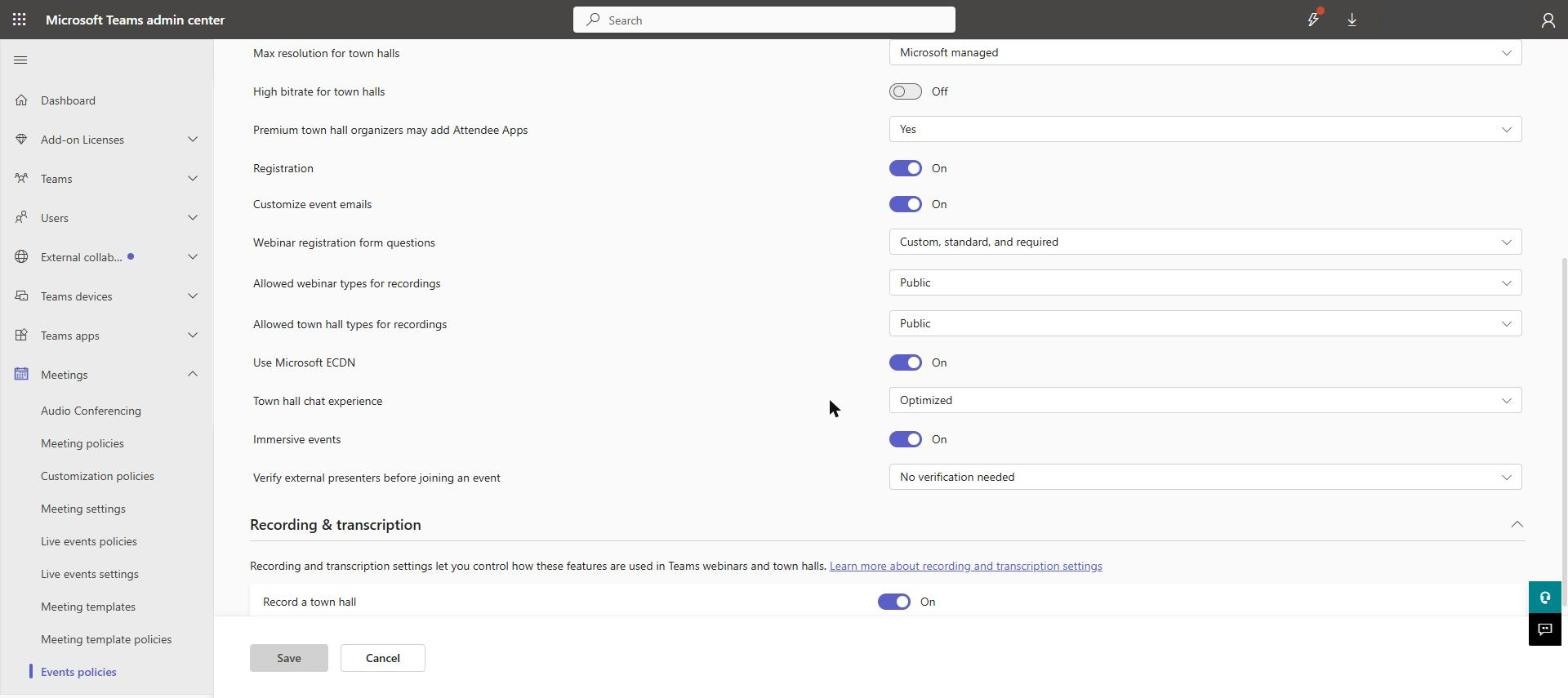Open Live events policies page

click(x=89, y=541)
